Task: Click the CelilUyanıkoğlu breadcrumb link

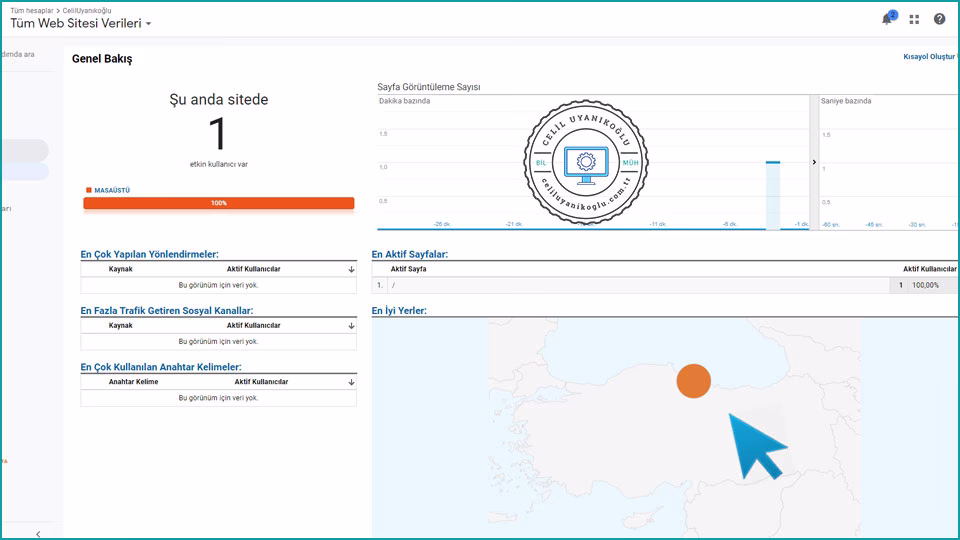Action: click(87, 10)
